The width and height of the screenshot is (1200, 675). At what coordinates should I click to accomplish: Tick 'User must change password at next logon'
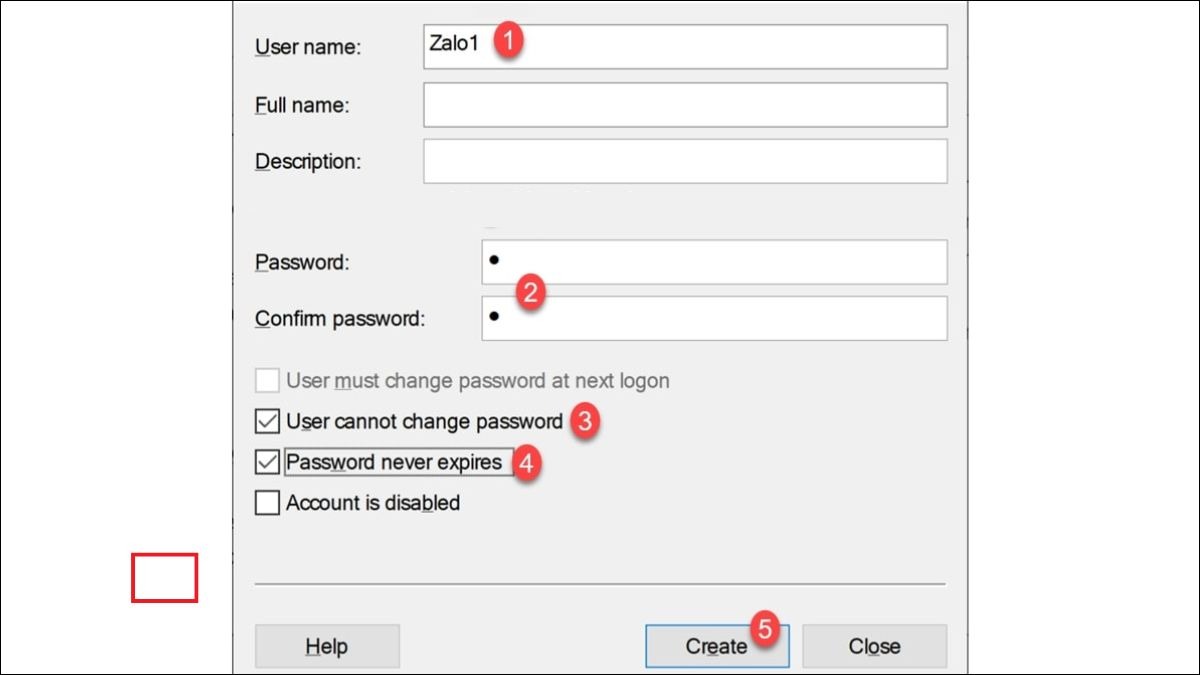point(267,381)
